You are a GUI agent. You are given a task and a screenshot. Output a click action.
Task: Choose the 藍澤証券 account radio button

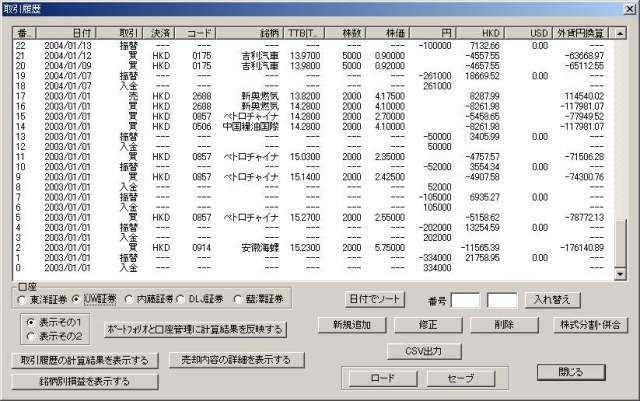pyautogui.click(x=236, y=299)
